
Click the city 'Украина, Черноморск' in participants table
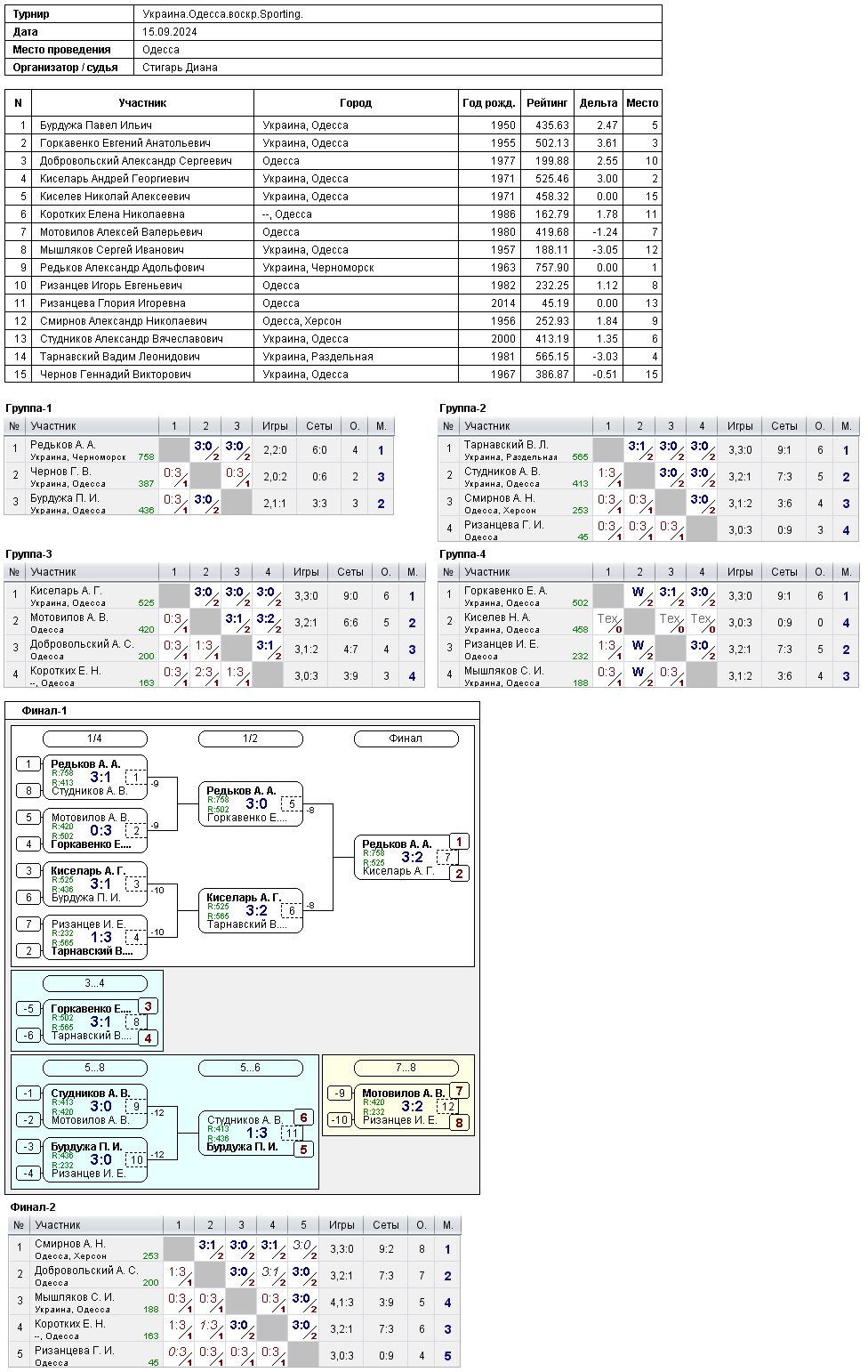(318, 268)
